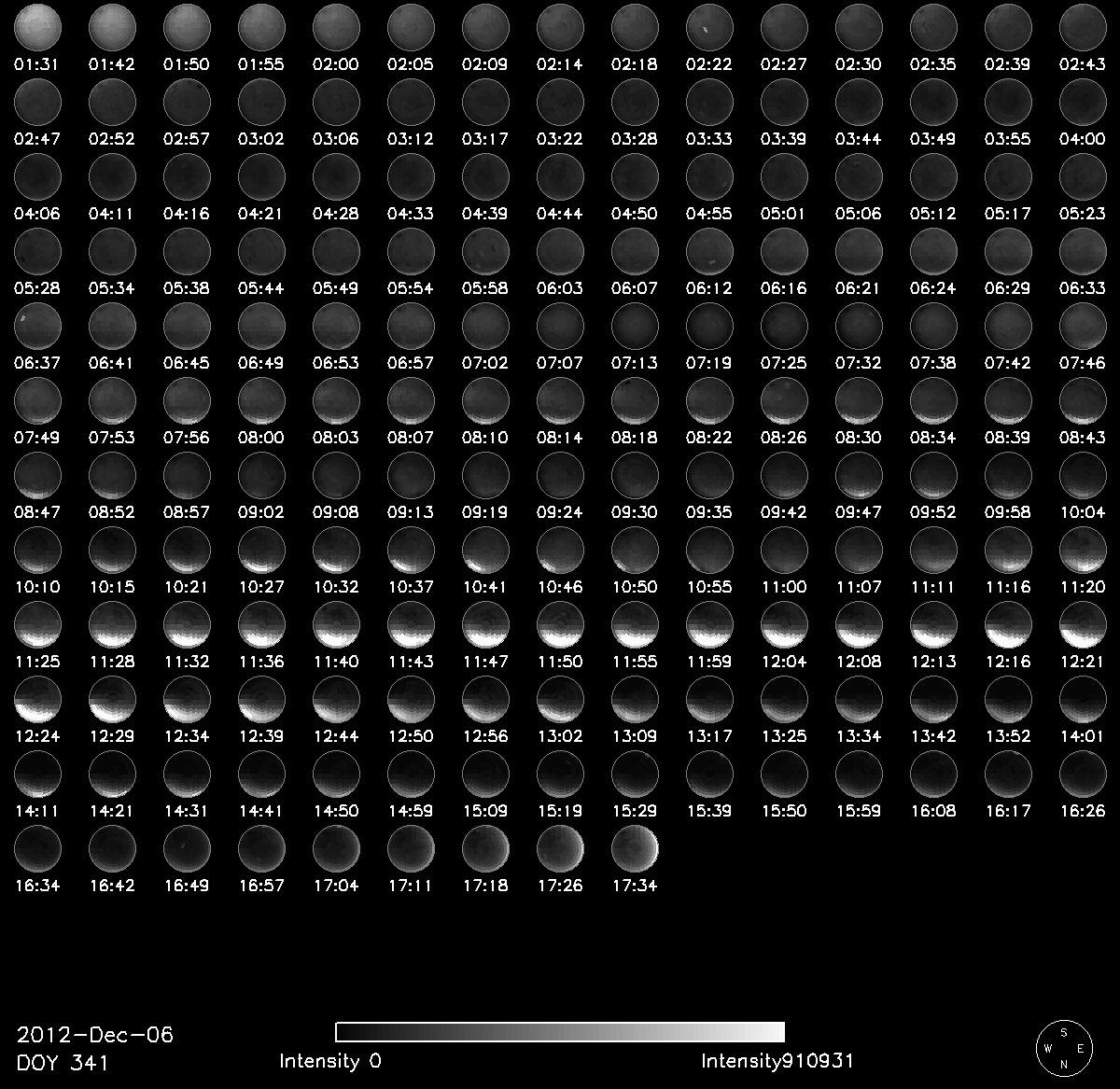Select the disk image above 06:37
This screenshot has width=1120, height=1089.
pyautogui.click(x=37, y=325)
